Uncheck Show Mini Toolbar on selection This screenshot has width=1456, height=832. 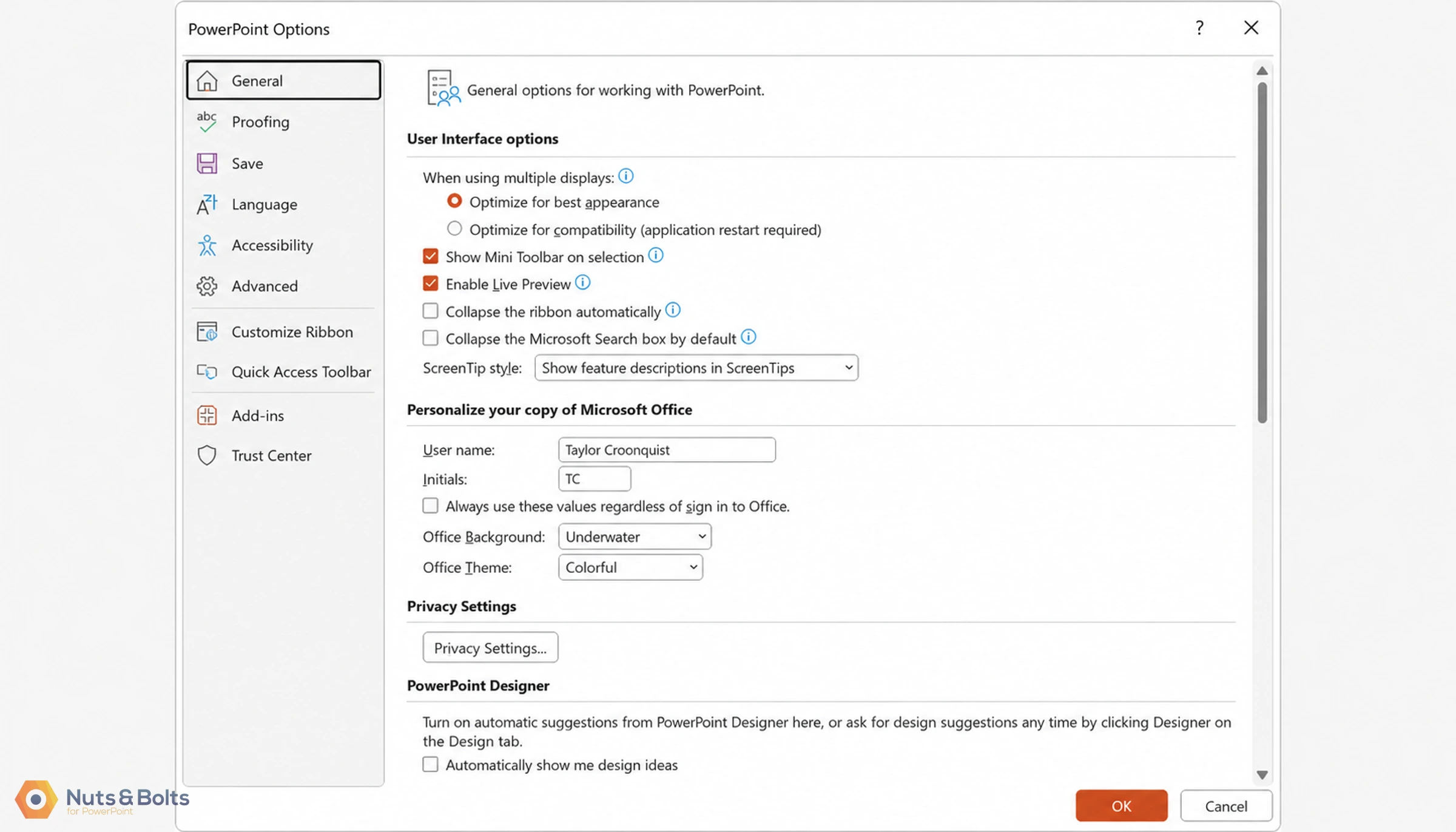431,256
